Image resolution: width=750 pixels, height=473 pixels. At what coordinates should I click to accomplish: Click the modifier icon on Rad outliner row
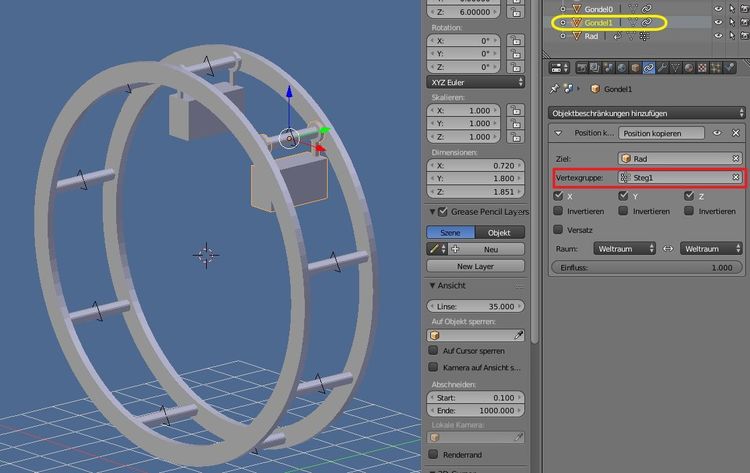618,36
